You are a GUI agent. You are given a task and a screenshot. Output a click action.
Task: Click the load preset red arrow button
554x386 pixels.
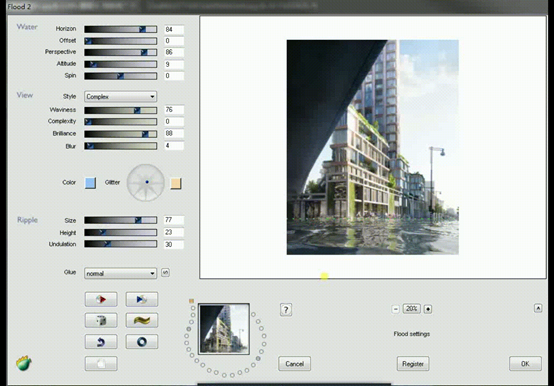(x=101, y=299)
